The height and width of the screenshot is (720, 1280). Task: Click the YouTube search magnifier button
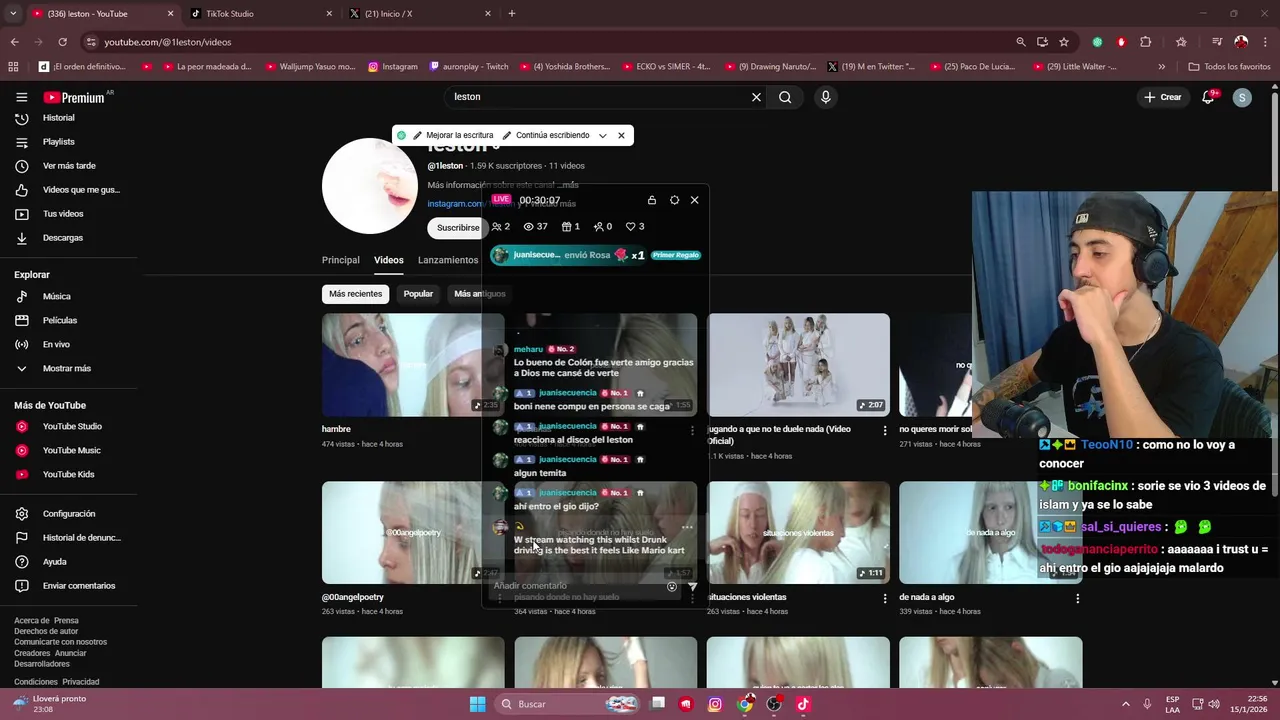(785, 97)
